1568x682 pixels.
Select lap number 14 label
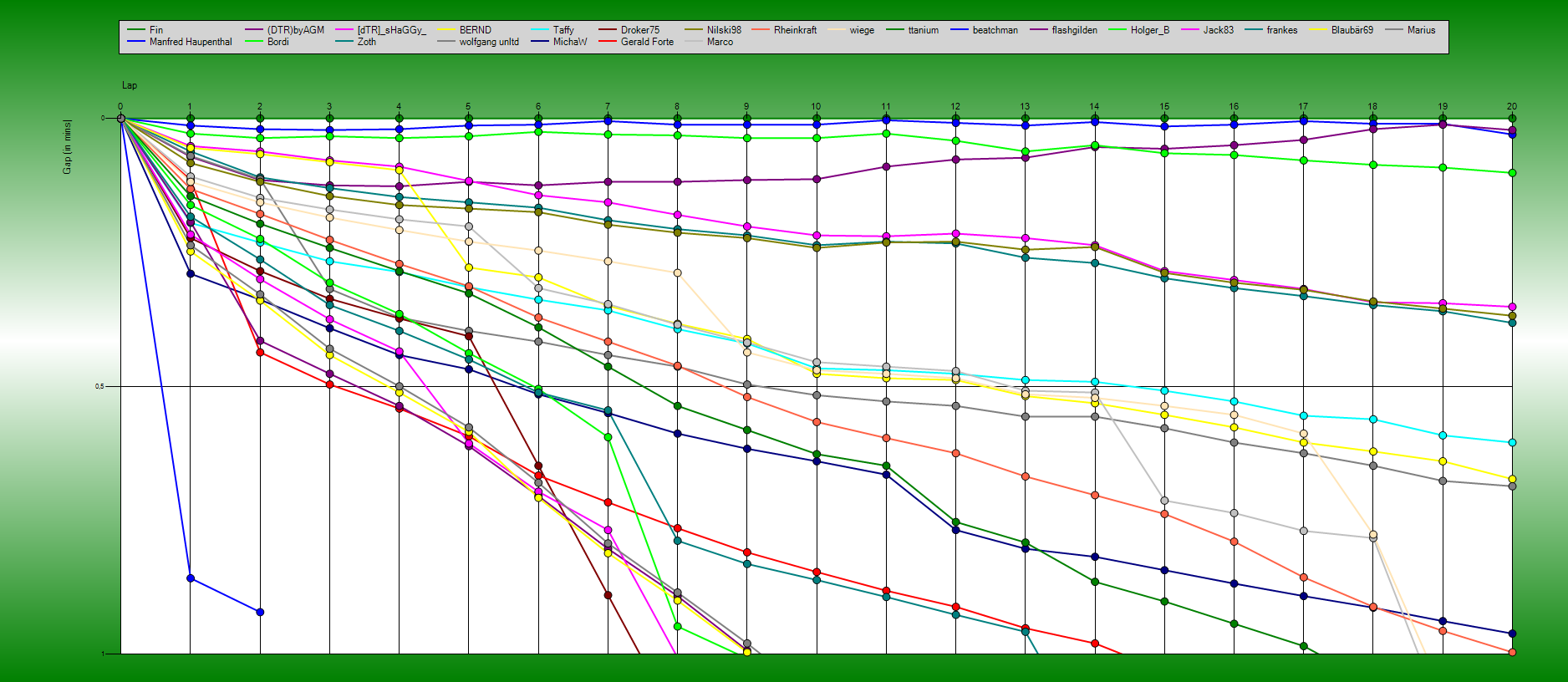click(x=1094, y=107)
